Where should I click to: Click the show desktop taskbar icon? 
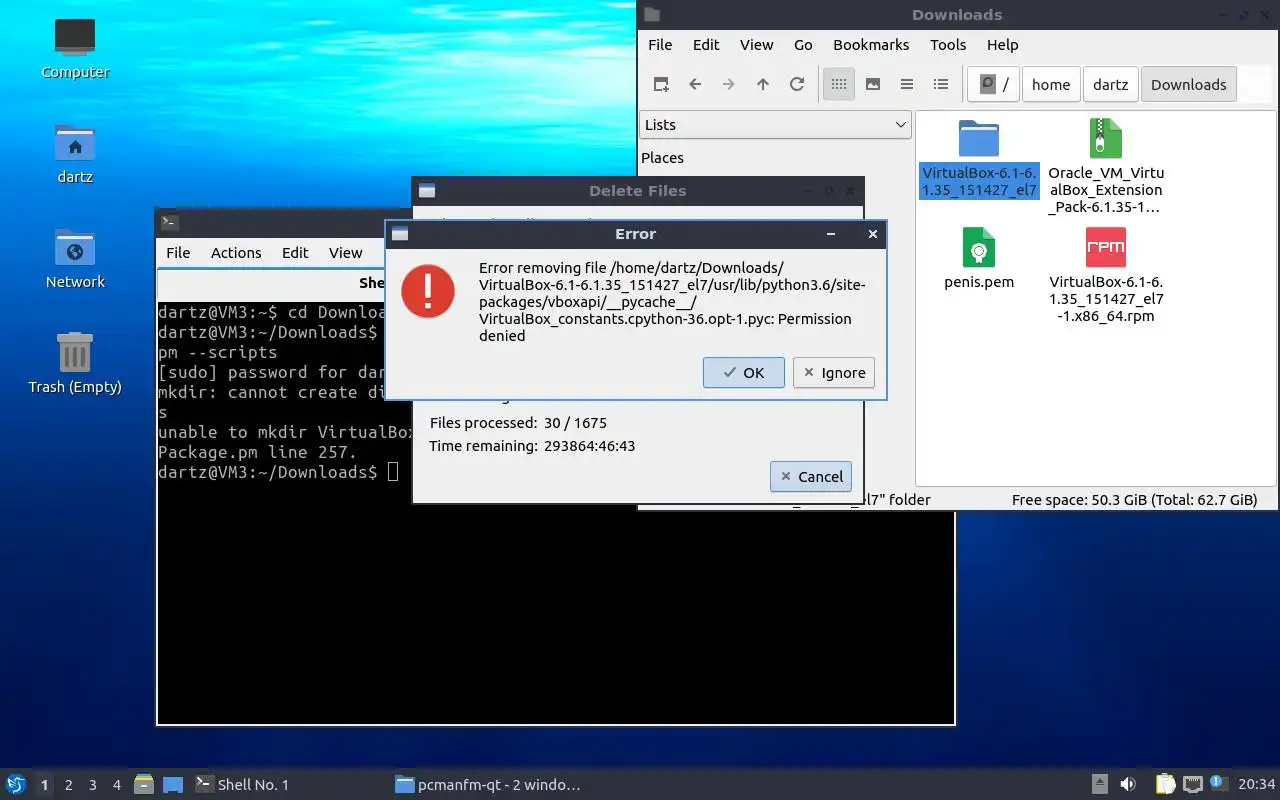tap(172, 784)
